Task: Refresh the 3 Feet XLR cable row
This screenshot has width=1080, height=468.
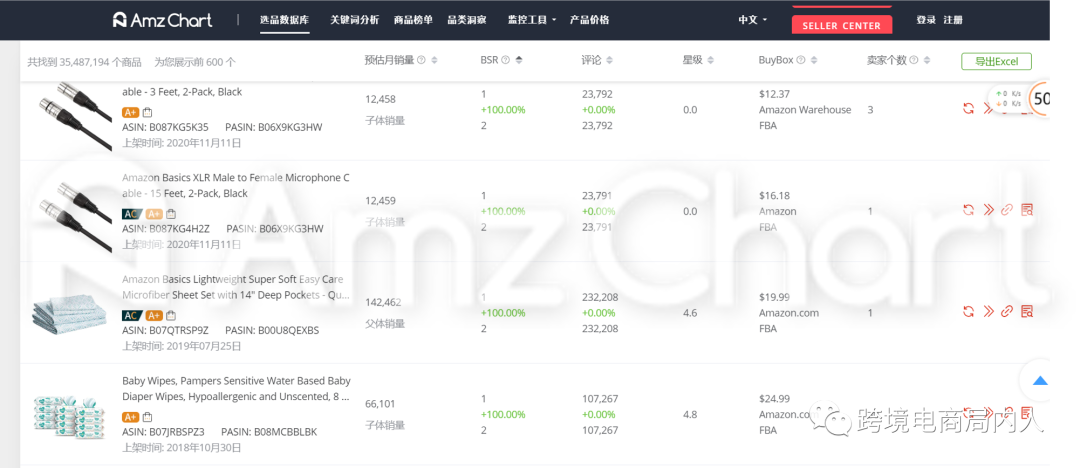Action: click(x=968, y=108)
